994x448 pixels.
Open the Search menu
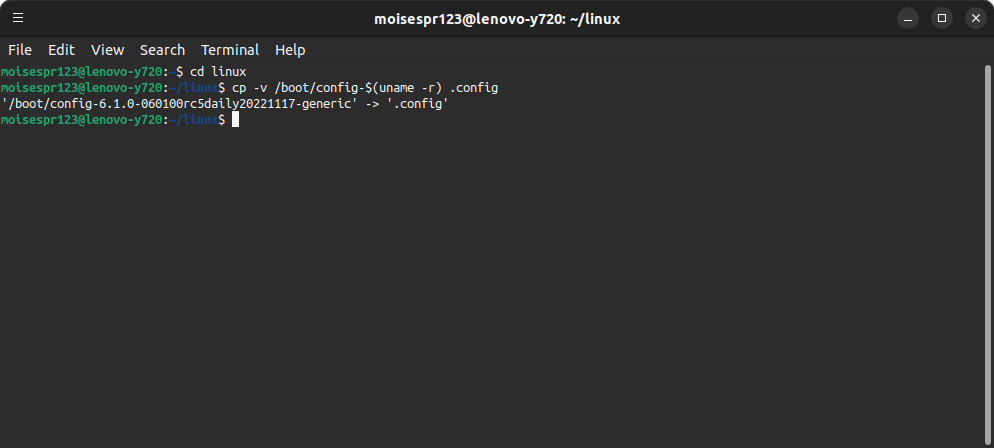[162, 50]
